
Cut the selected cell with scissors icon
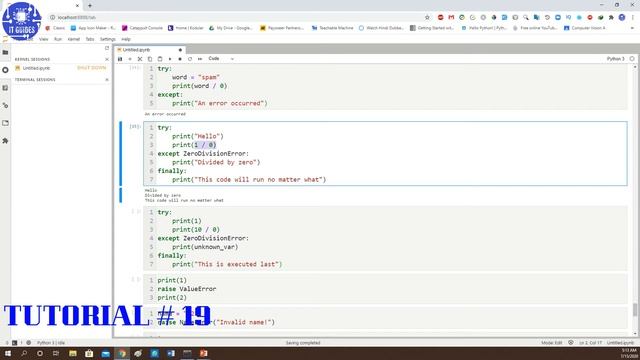[x=140, y=59]
